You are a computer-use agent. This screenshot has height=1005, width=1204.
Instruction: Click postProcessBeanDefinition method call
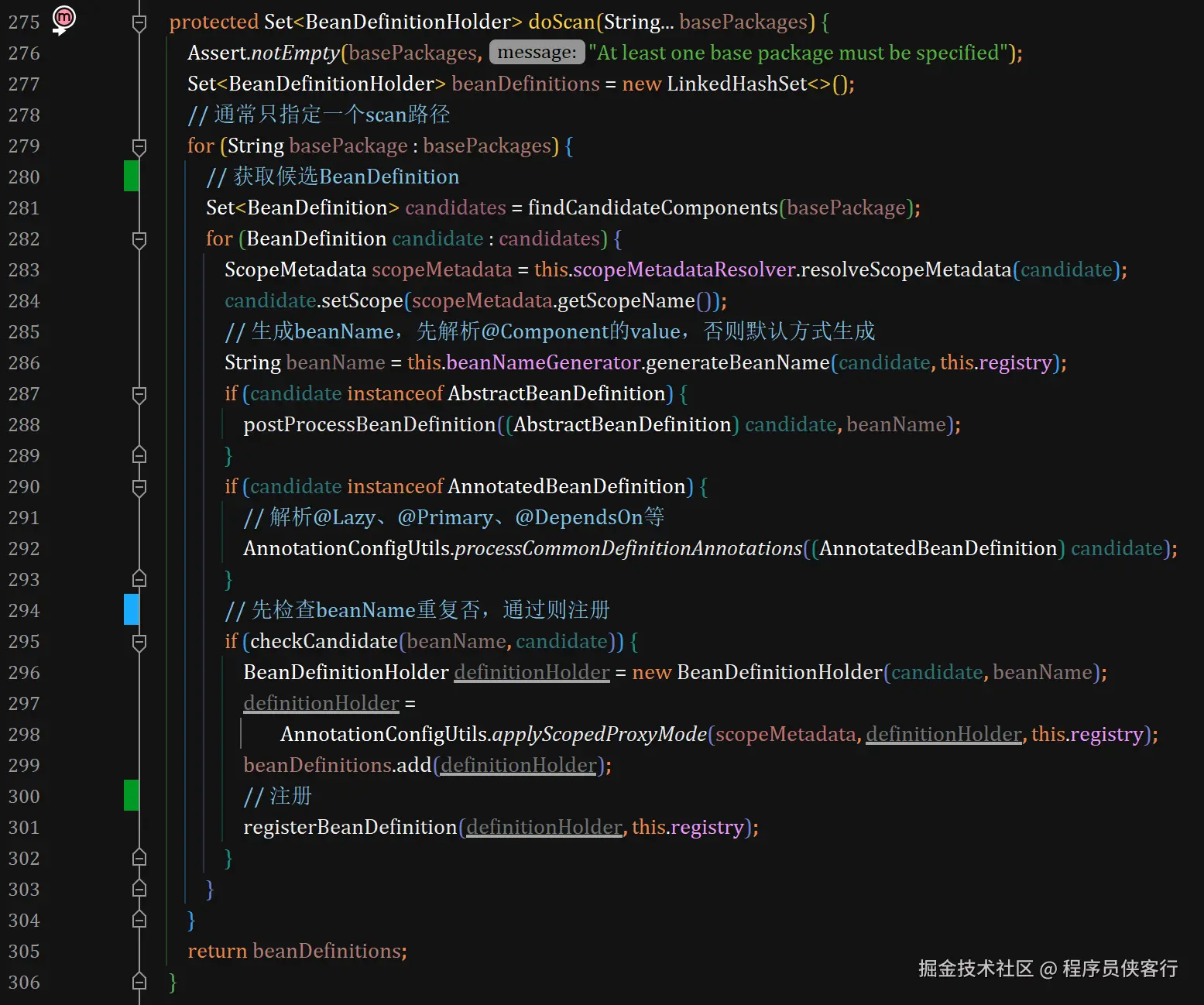point(369,424)
